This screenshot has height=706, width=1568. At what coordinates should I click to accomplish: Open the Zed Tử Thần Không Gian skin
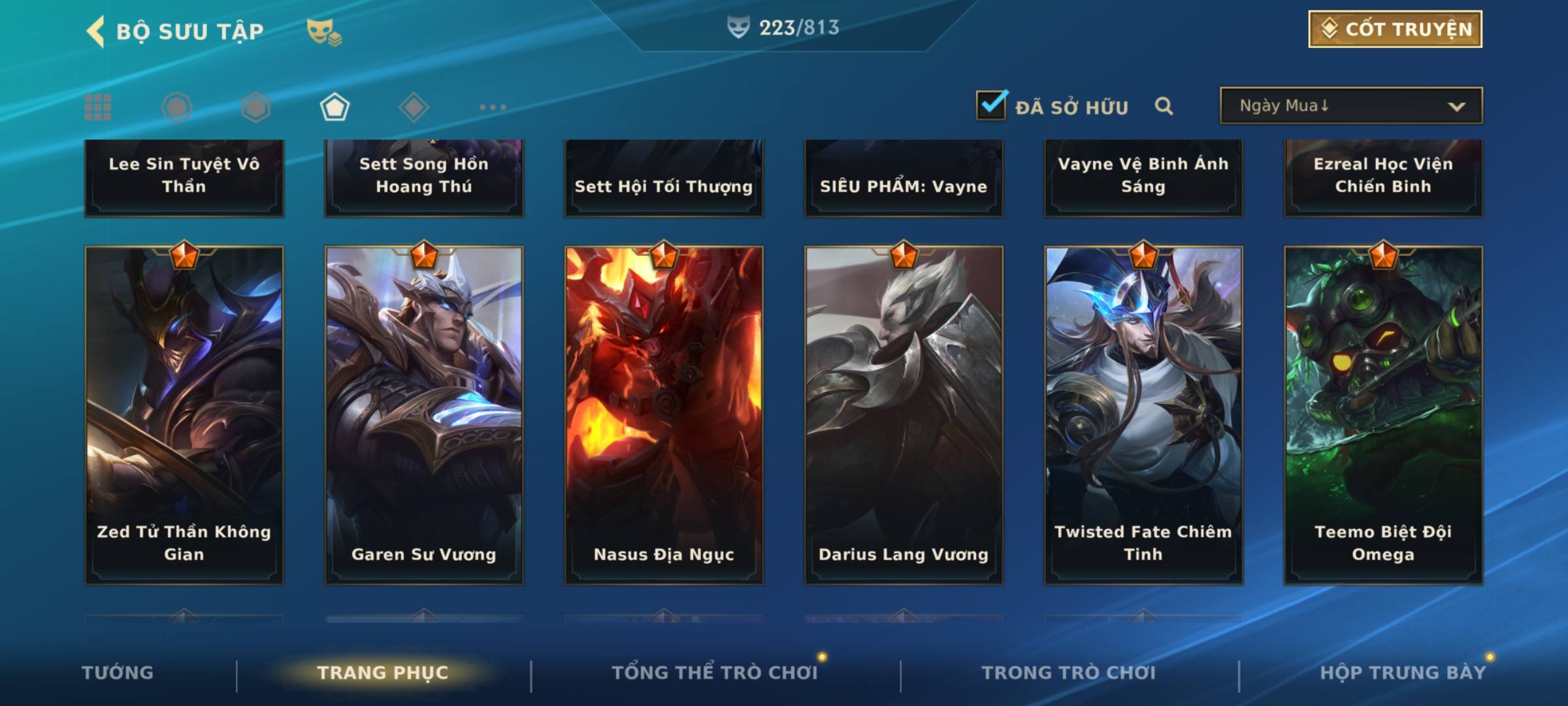[x=184, y=415]
